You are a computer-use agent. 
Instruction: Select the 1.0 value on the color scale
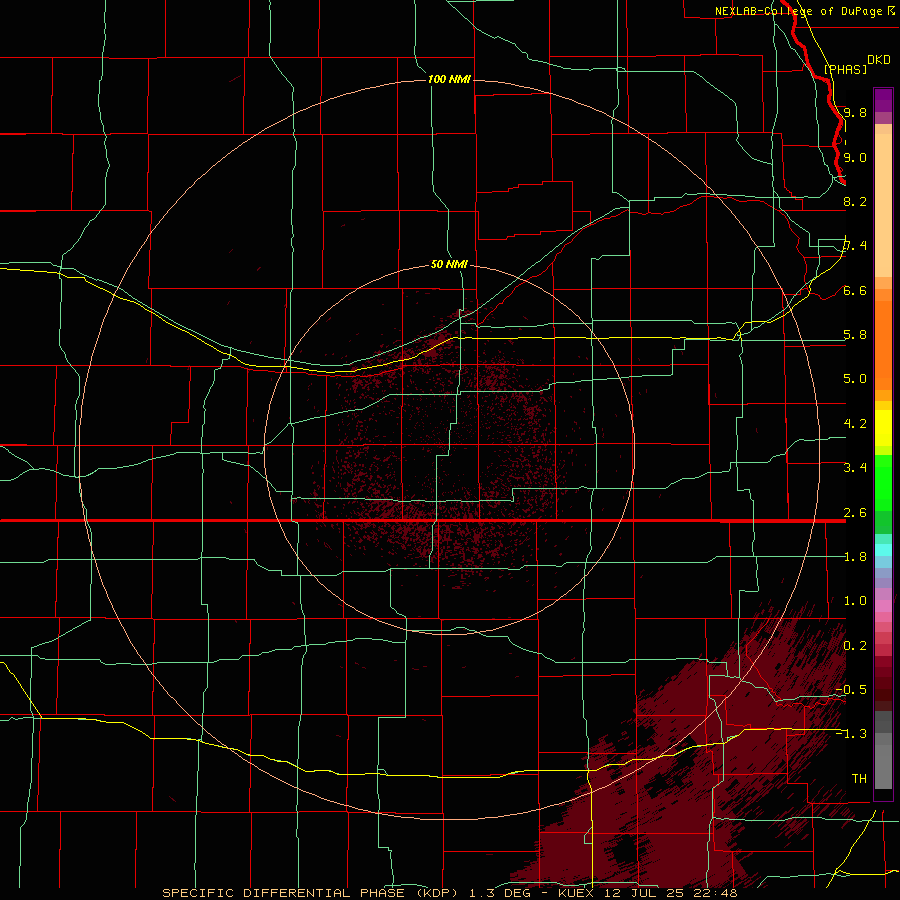pos(855,601)
